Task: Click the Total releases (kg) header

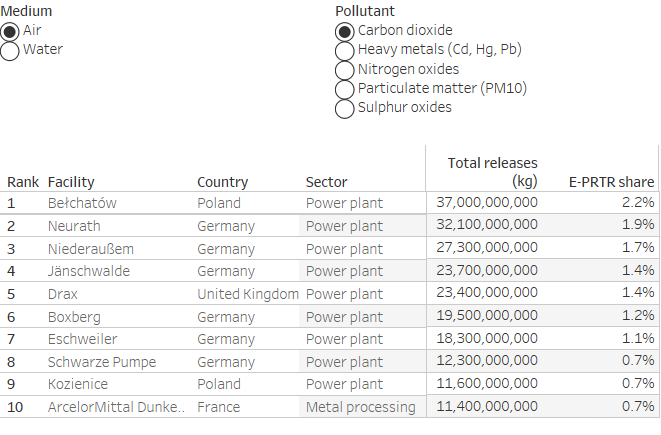Action: tap(492, 172)
